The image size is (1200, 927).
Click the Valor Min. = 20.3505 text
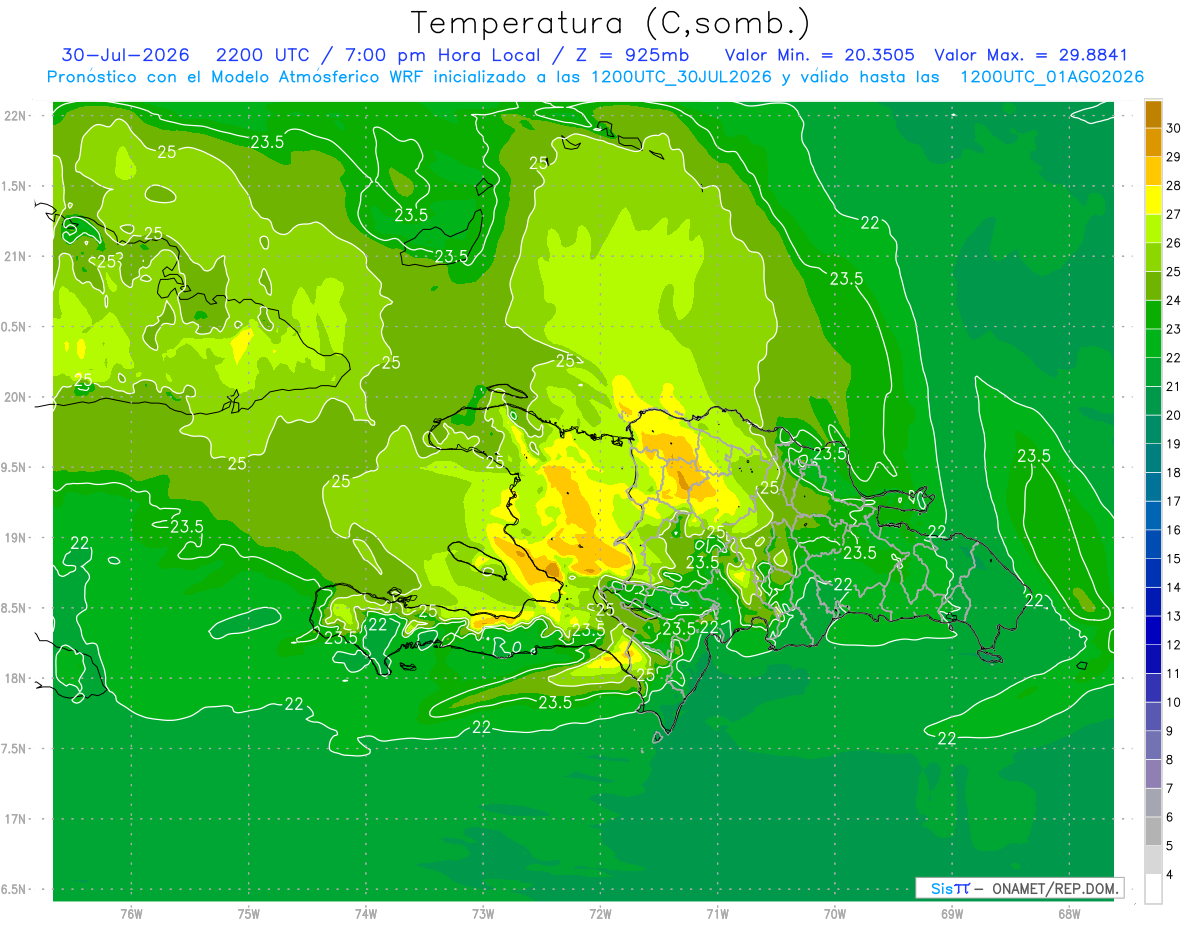(x=821, y=55)
